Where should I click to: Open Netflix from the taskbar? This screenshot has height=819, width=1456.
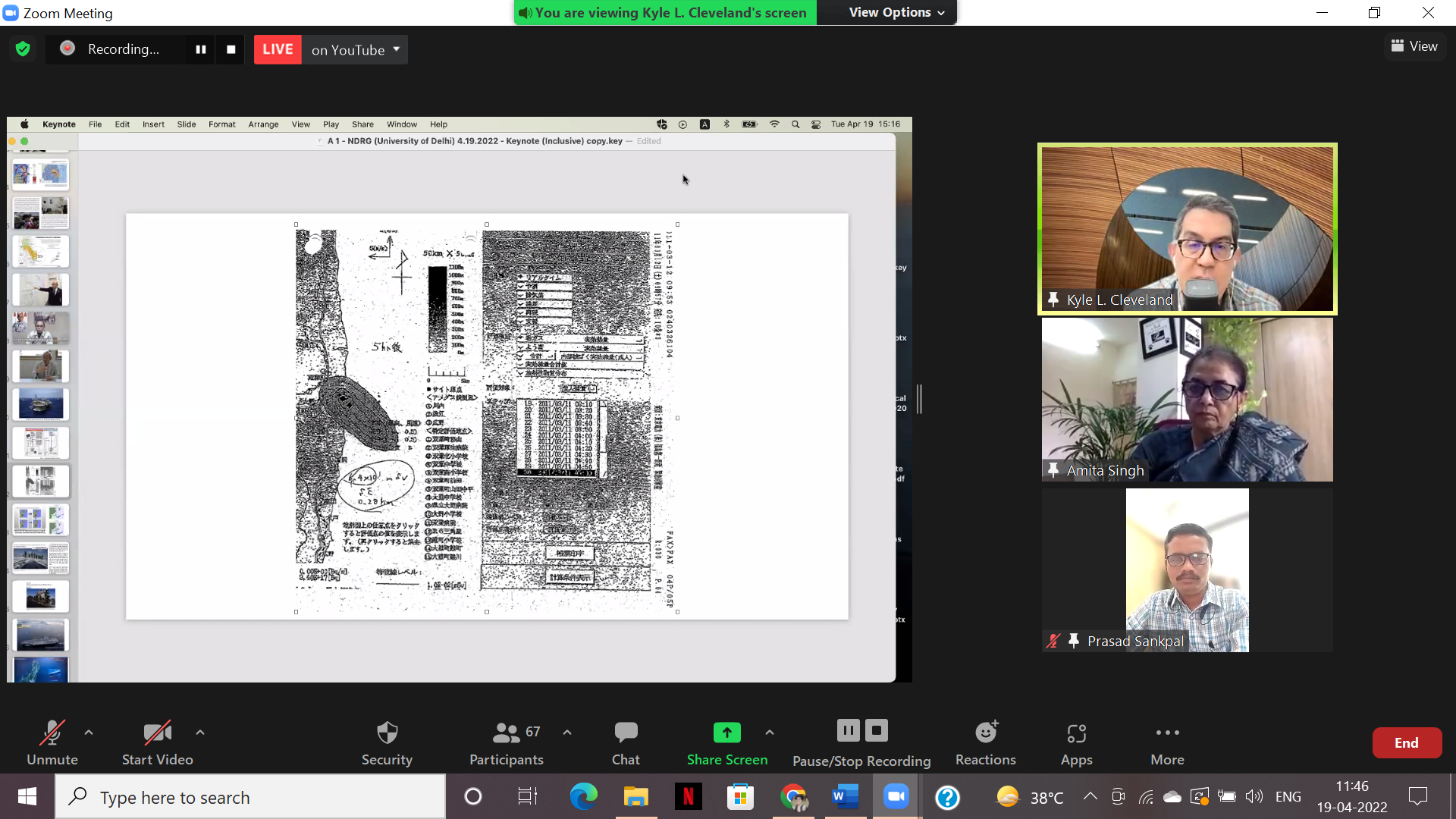click(x=688, y=797)
